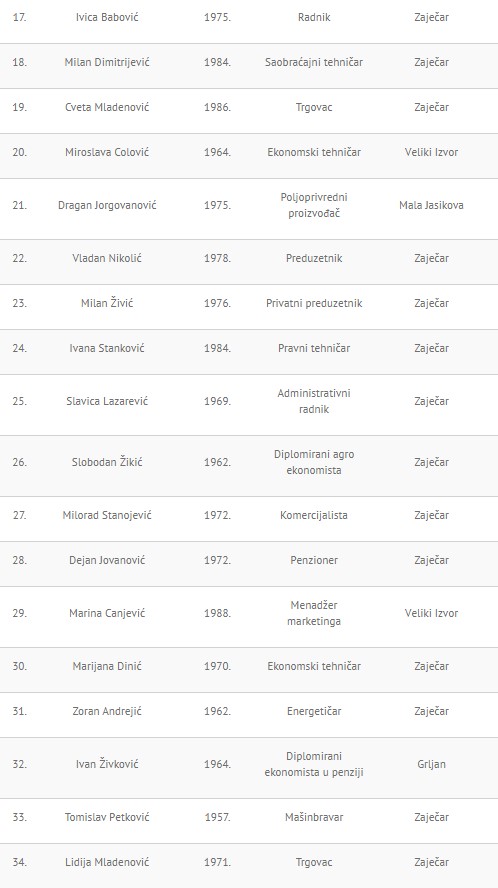Select Grljan location in row 32
498x888 pixels.
click(x=431, y=764)
